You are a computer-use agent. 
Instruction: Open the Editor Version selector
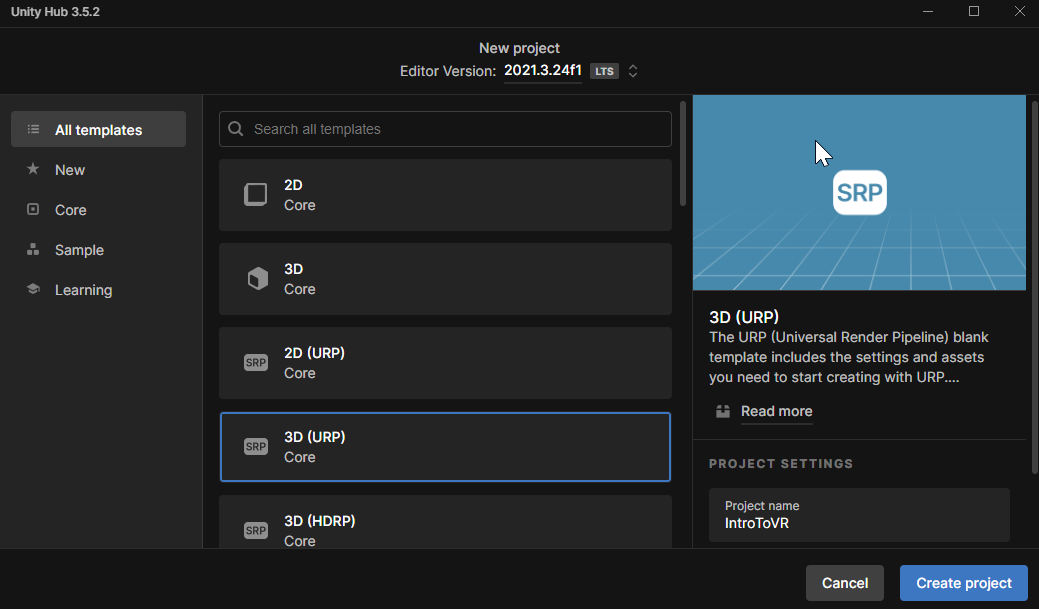pyautogui.click(x=542, y=70)
